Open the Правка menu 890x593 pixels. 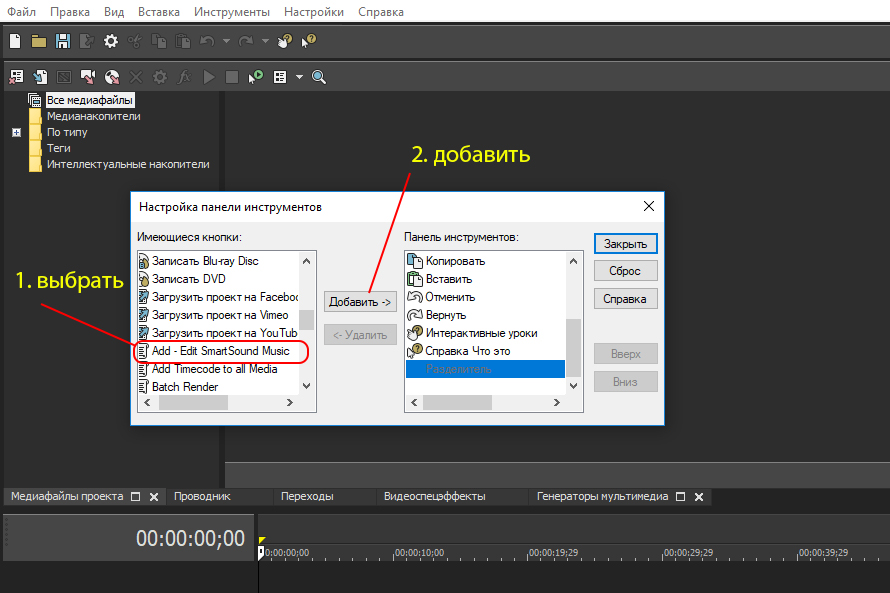pyautogui.click(x=70, y=12)
